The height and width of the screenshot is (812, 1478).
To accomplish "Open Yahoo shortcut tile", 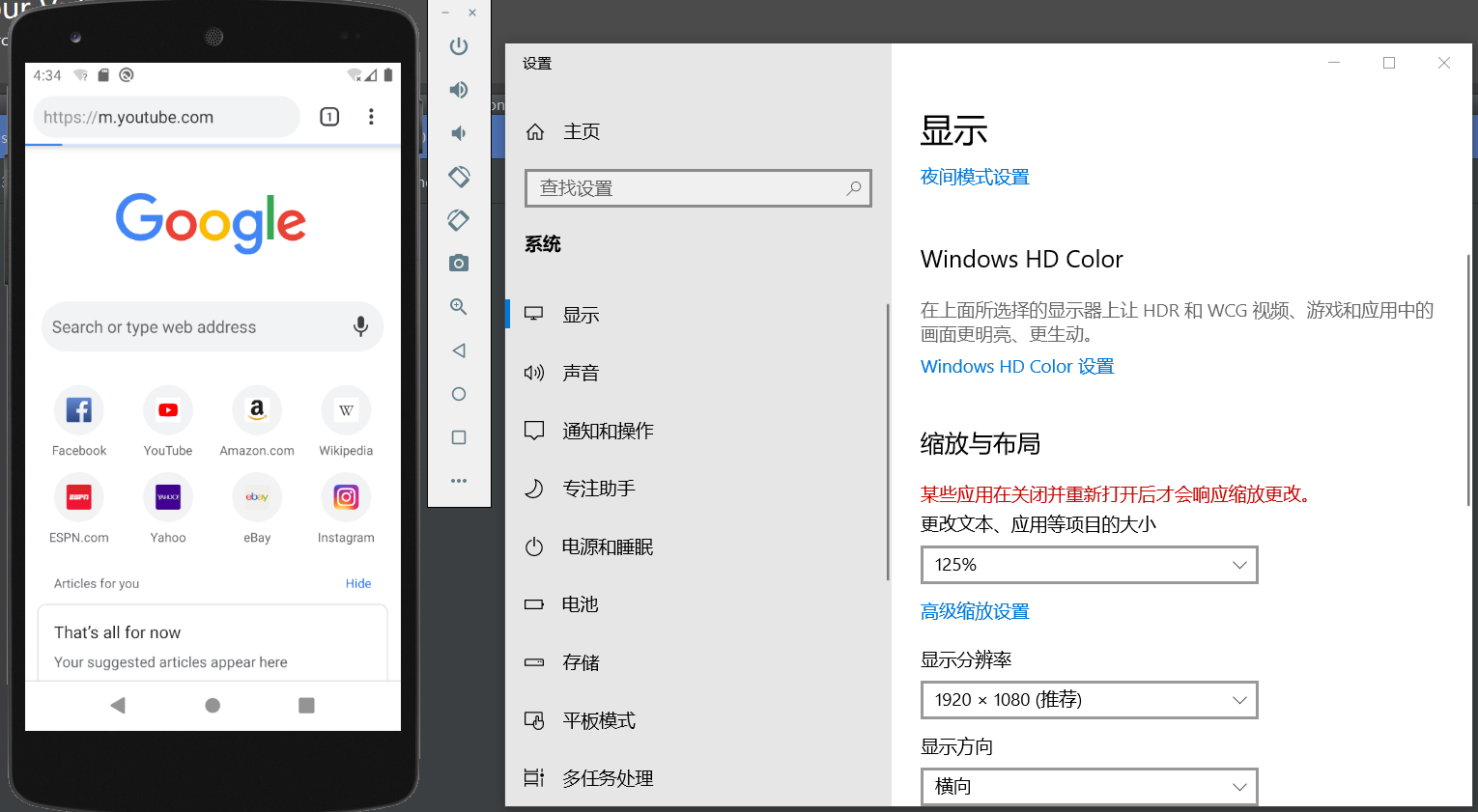I will coord(168,509).
